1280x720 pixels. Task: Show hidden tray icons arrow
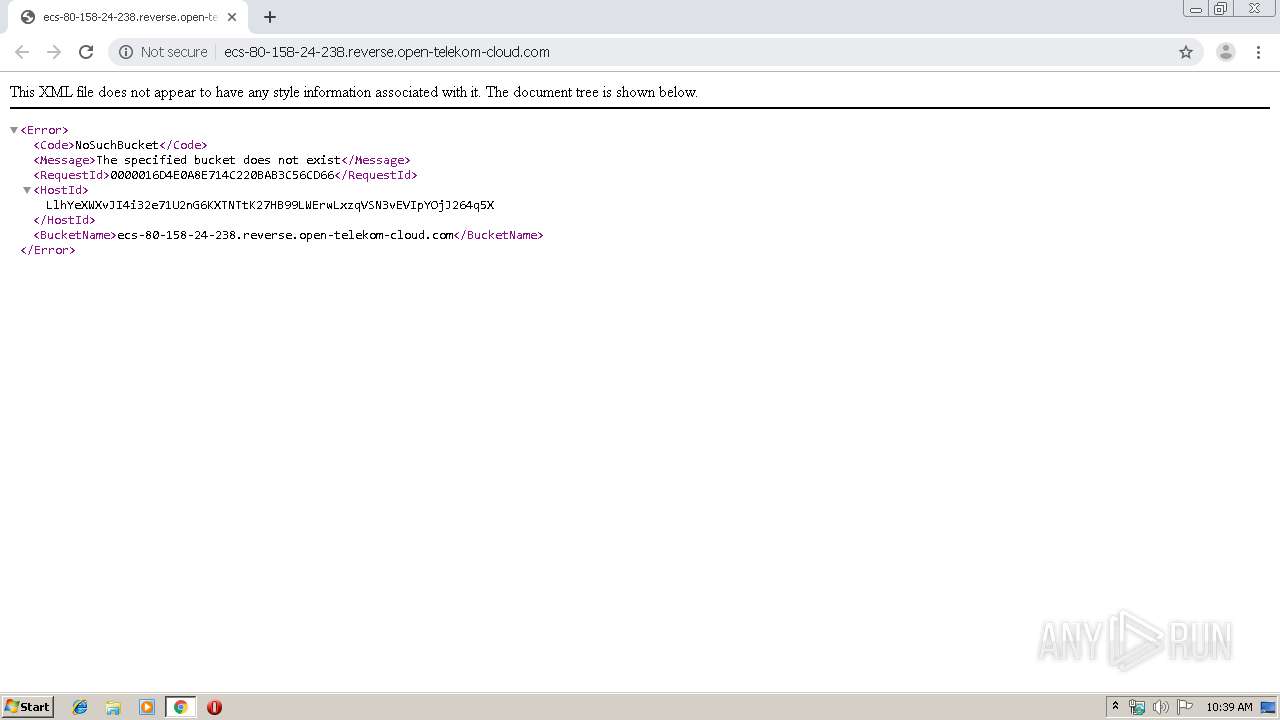point(1115,707)
